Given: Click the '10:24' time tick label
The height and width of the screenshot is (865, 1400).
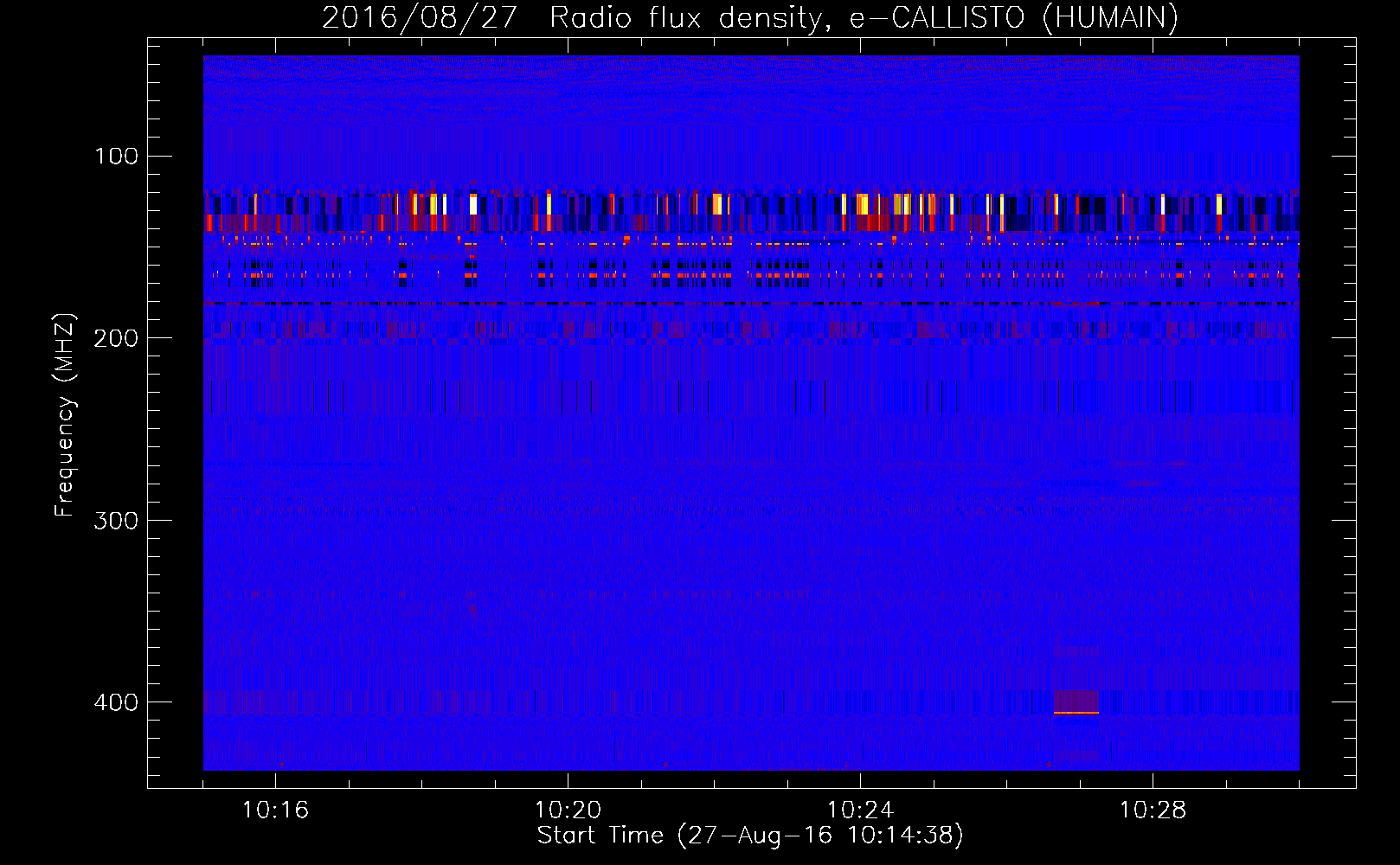Looking at the screenshot, I should (x=860, y=810).
